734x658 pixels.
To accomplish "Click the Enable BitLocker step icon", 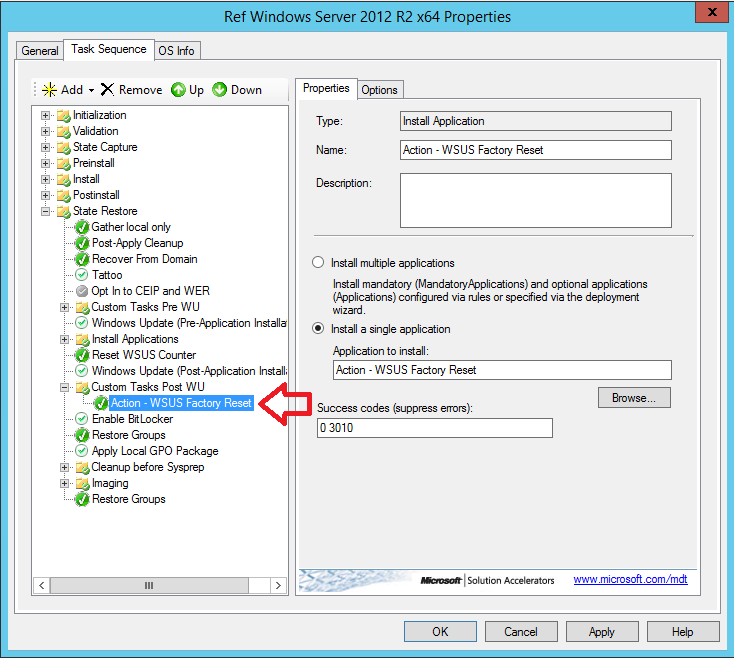I will pos(82,419).
